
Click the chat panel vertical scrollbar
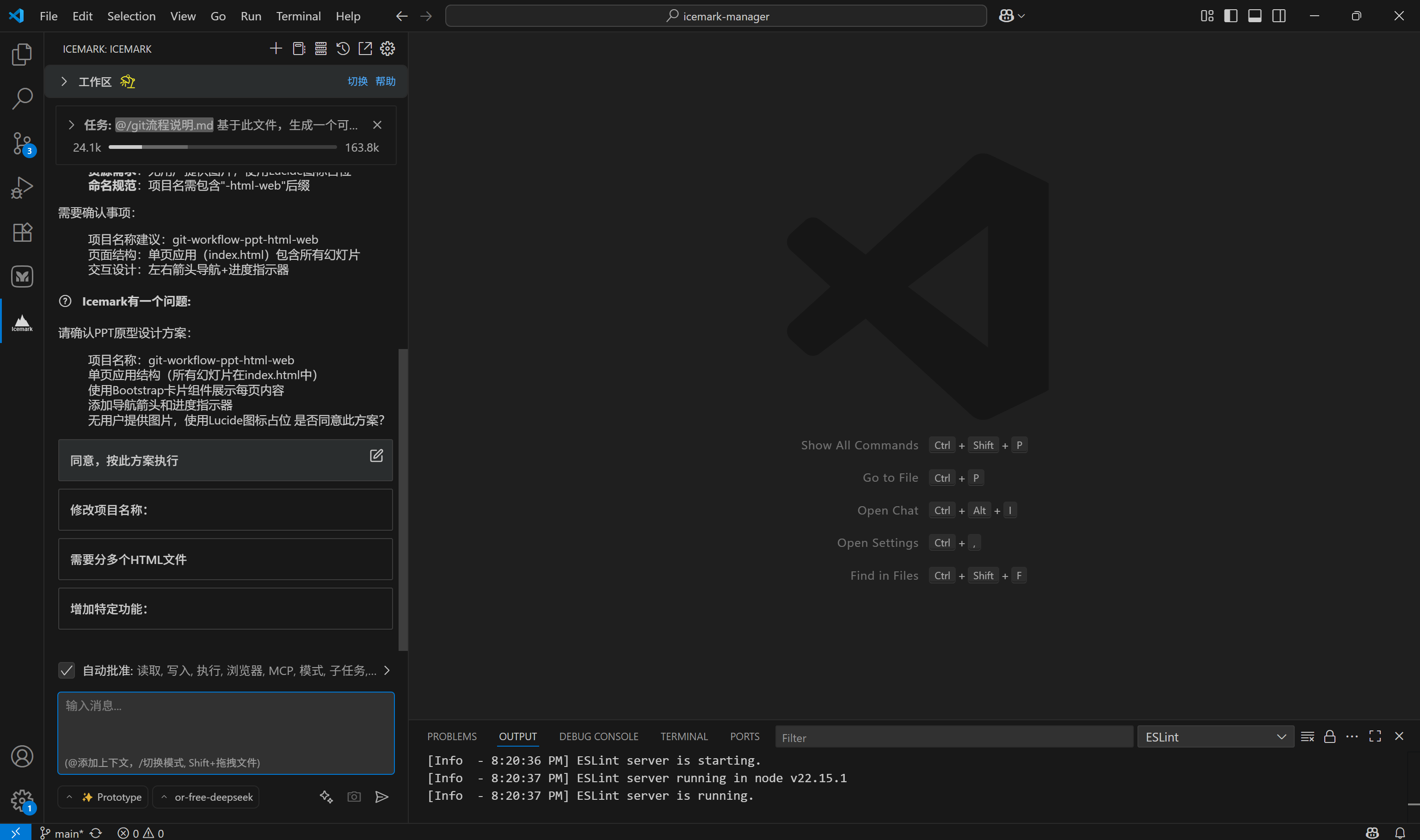tap(403, 500)
